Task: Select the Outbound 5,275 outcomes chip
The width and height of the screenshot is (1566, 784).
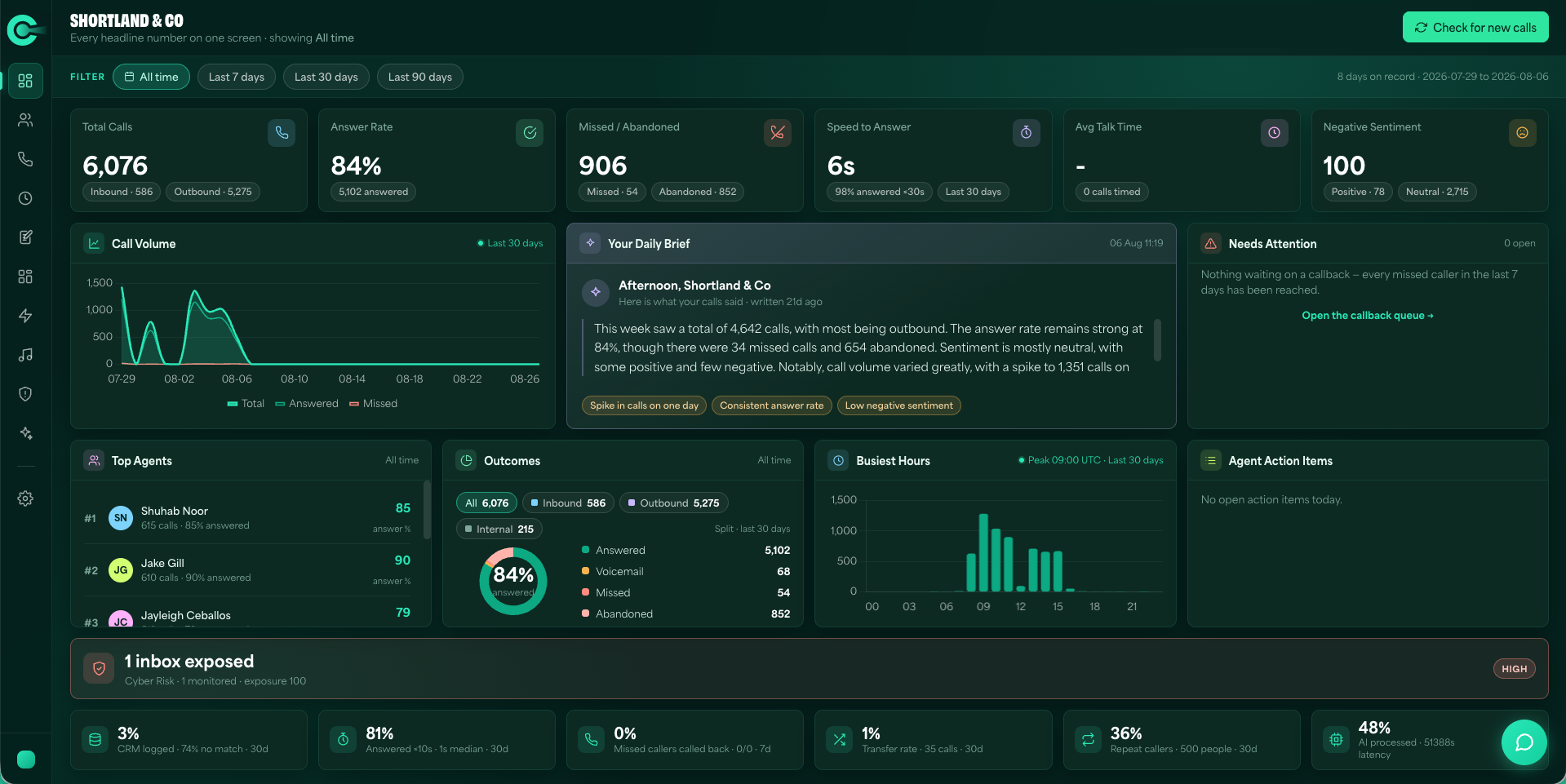Action: point(673,503)
